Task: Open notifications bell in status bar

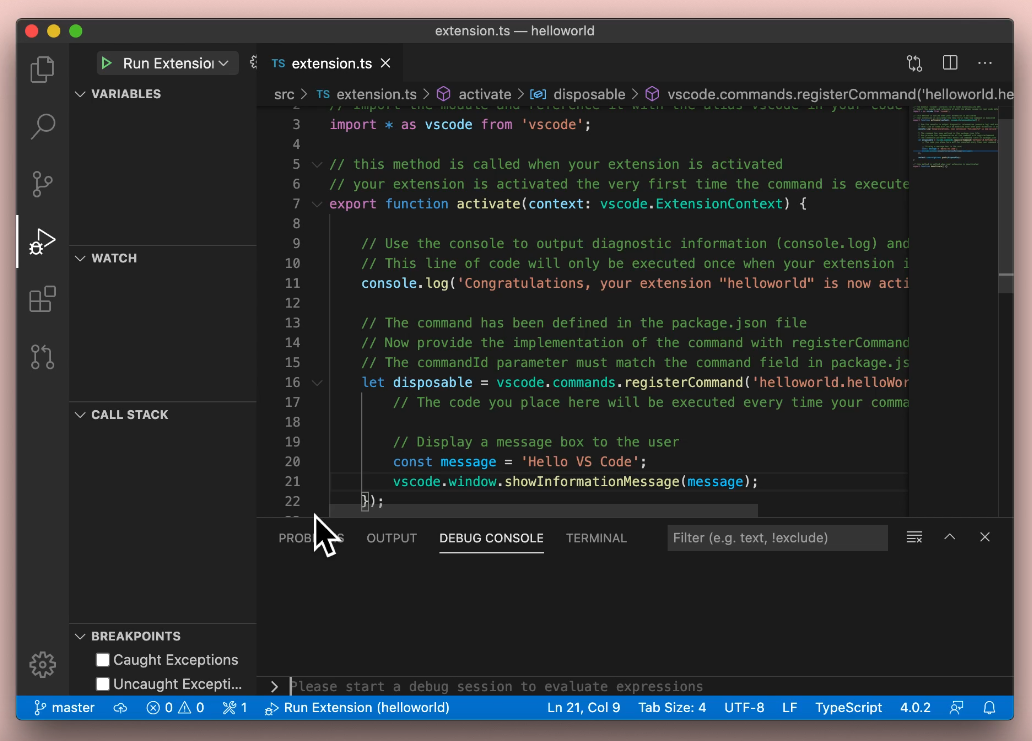Action: 989,707
